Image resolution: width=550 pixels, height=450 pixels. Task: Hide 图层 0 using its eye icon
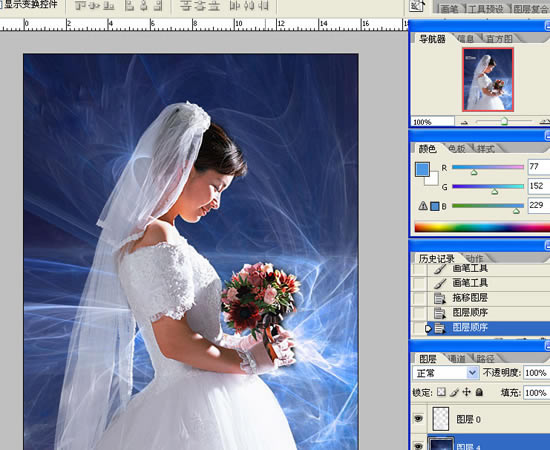tap(418, 418)
